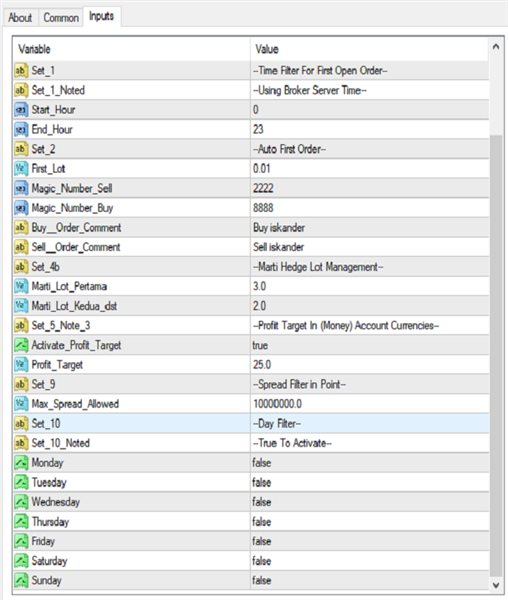Click the string icon beside Set_1

21,70
